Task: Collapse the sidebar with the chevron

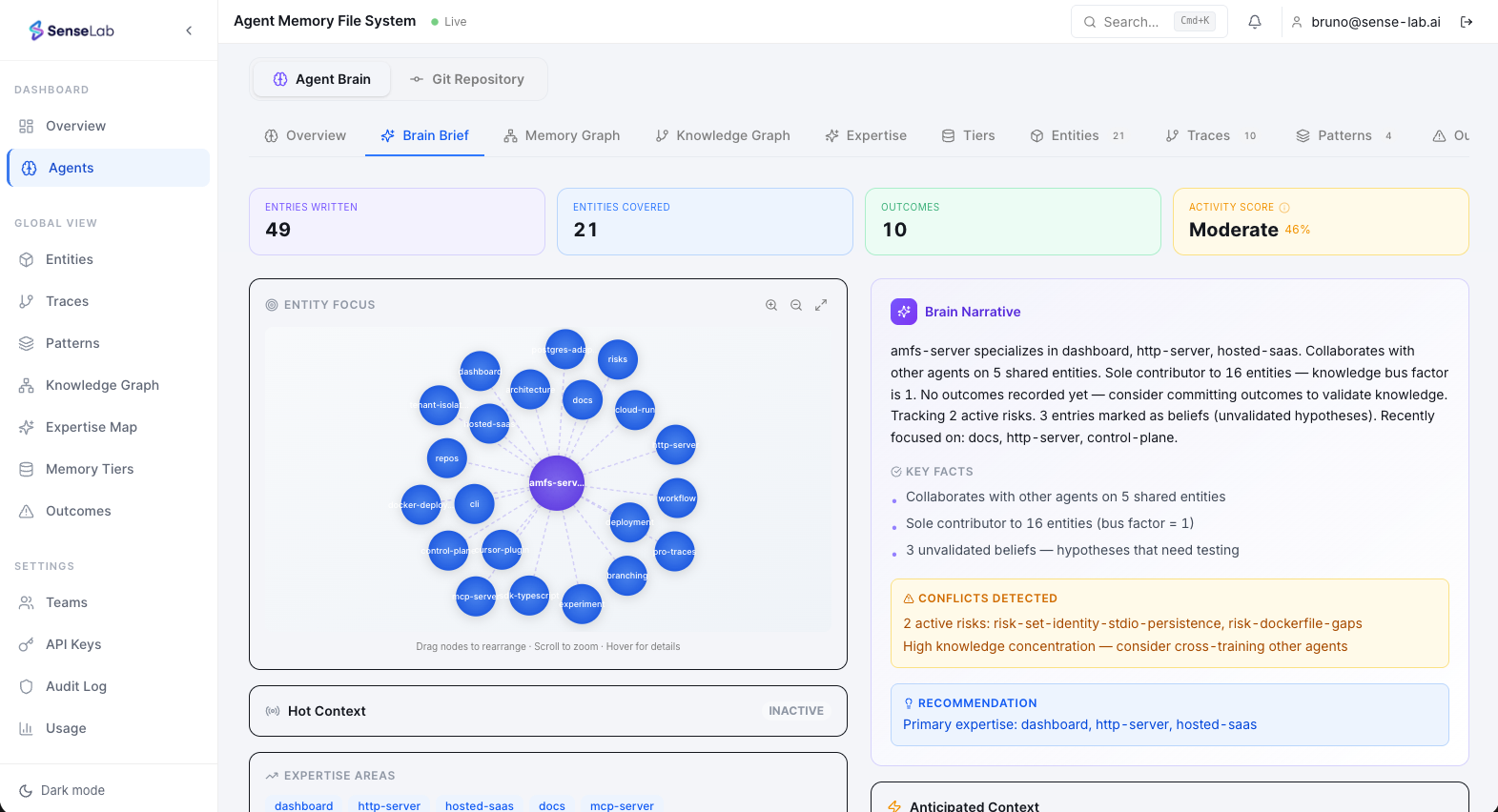Action: pyautogui.click(x=189, y=30)
